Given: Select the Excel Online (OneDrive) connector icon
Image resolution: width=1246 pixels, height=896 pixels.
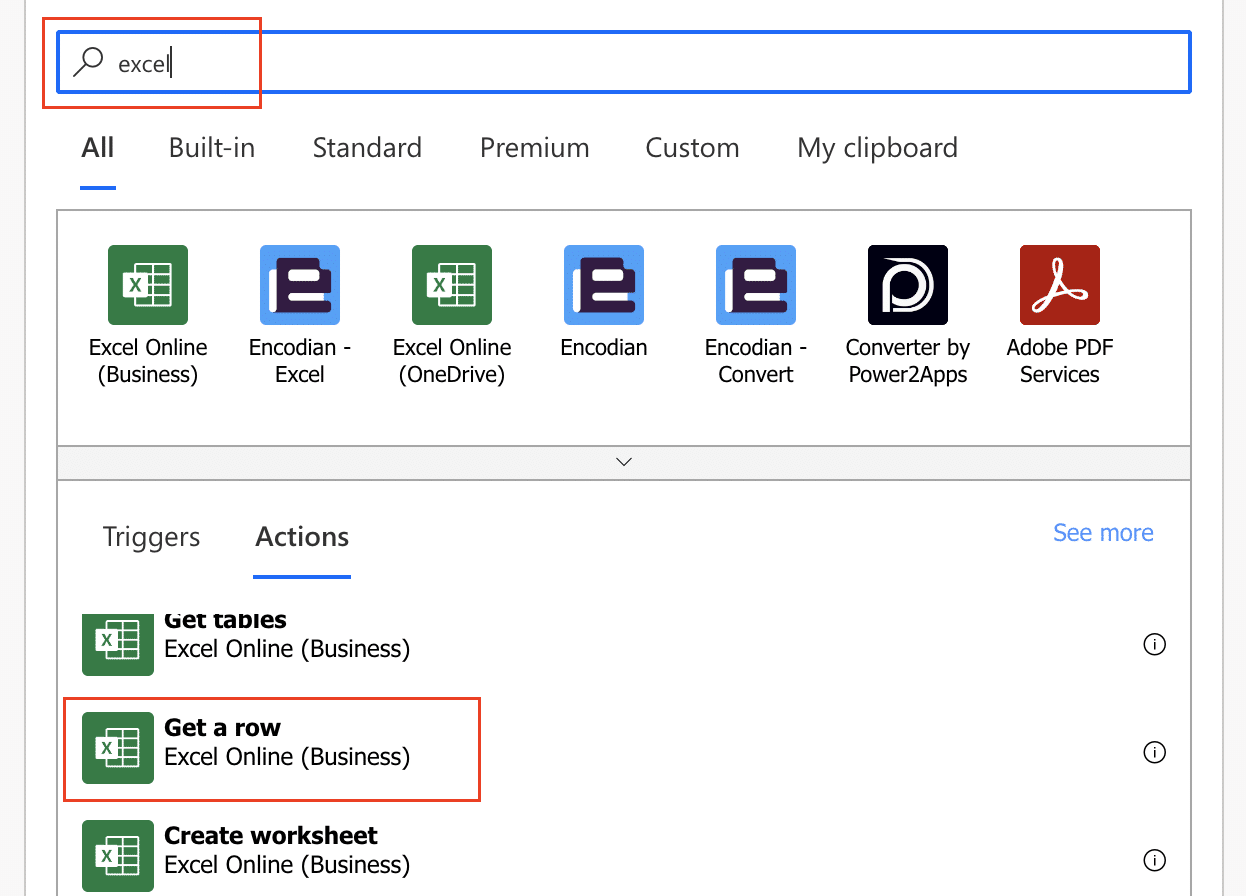Looking at the screenshot, I should 452,285.
